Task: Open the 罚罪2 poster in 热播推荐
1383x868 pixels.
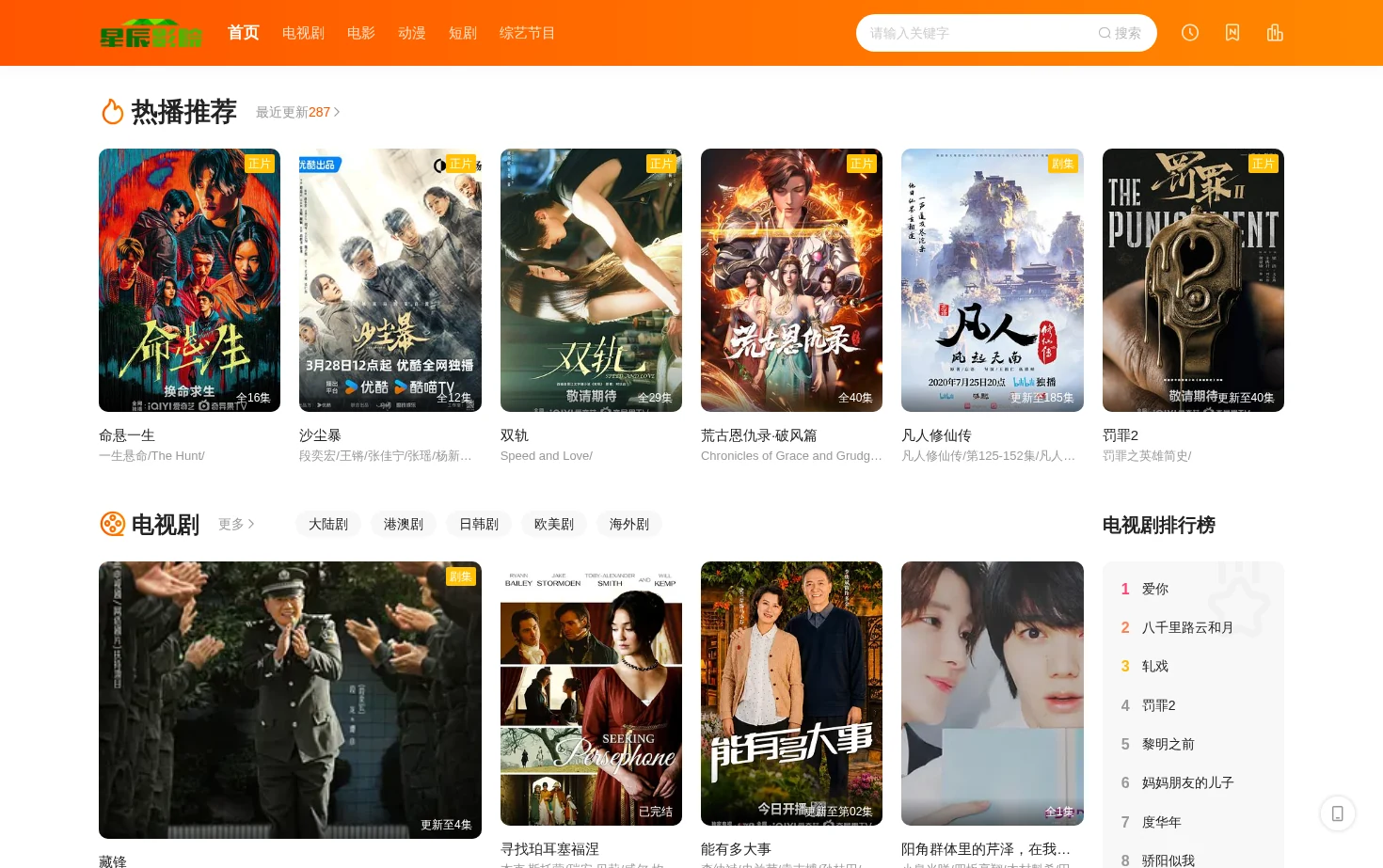Action: 1193,280
